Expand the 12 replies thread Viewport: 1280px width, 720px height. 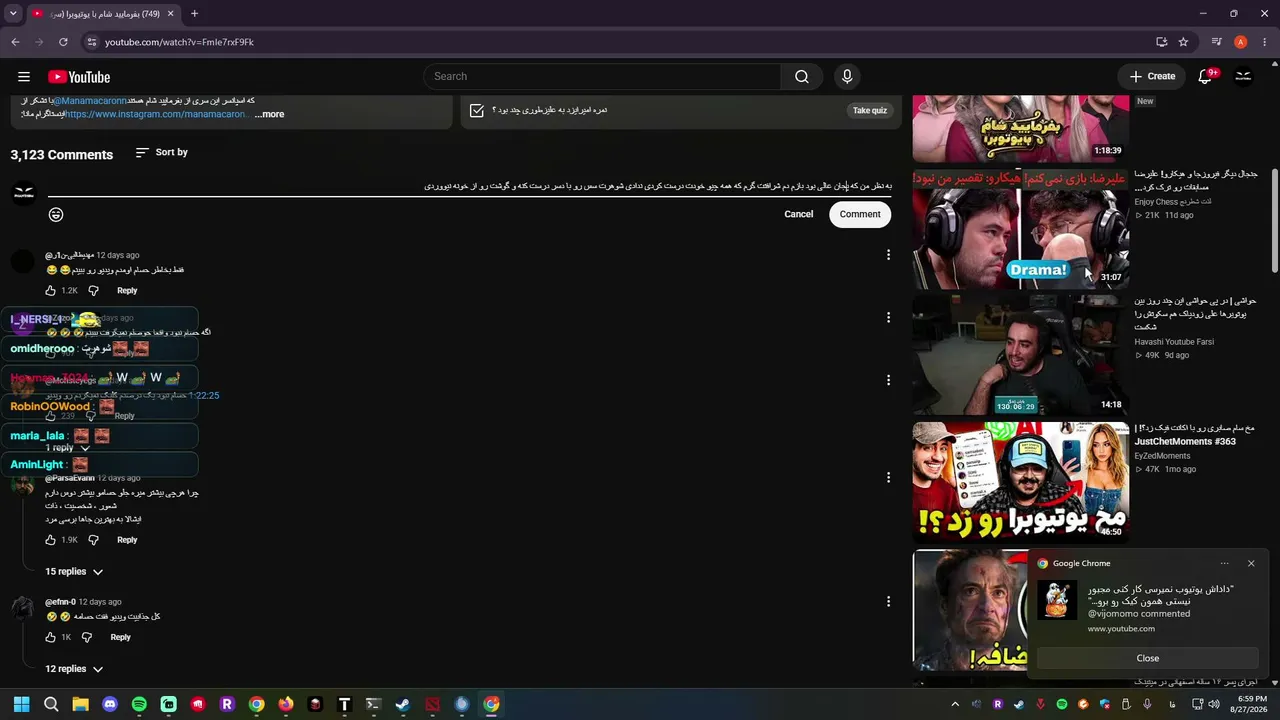click(x=74, y=669)
